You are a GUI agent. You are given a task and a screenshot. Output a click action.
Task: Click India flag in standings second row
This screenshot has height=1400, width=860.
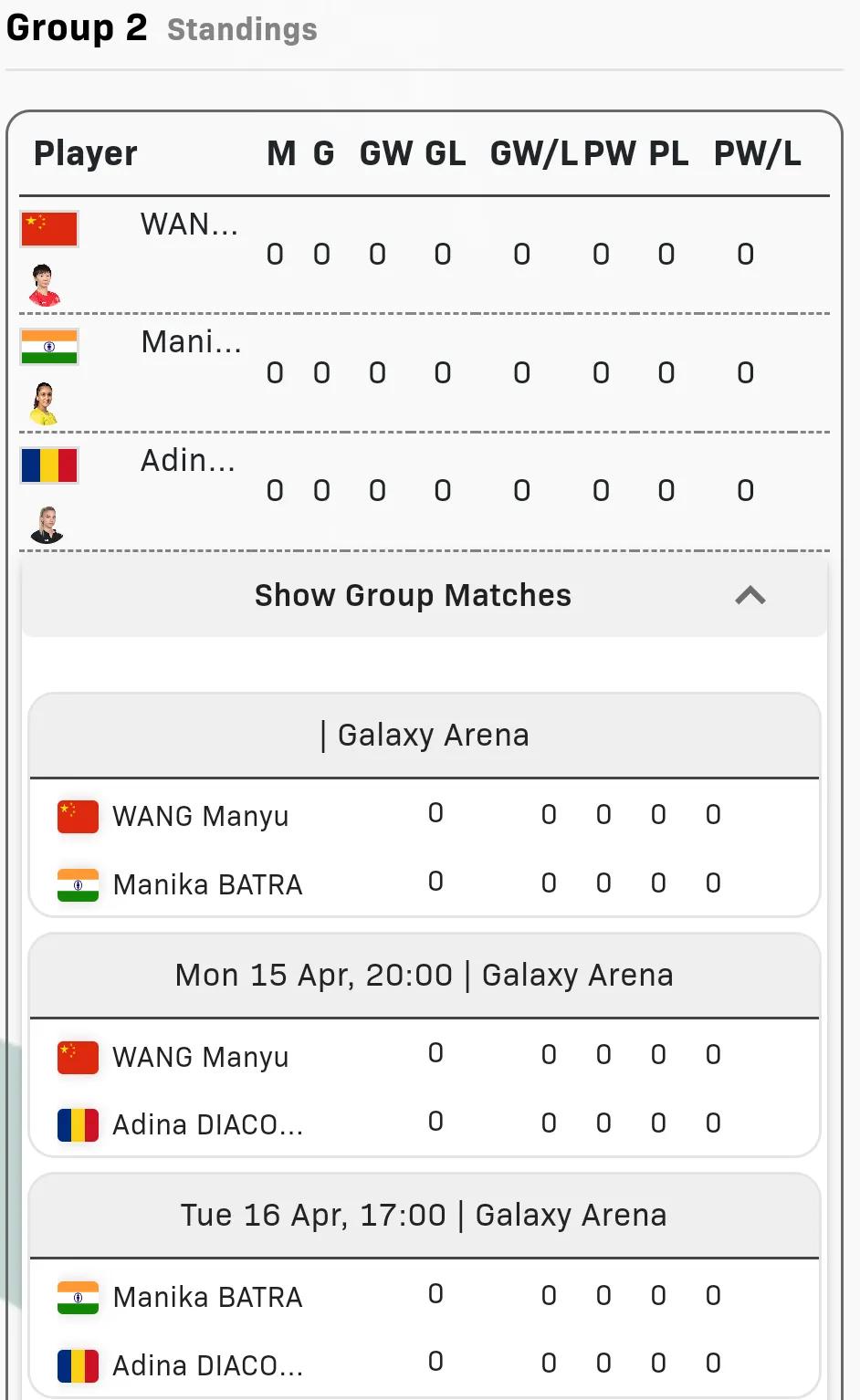click(x=49, y=347)
